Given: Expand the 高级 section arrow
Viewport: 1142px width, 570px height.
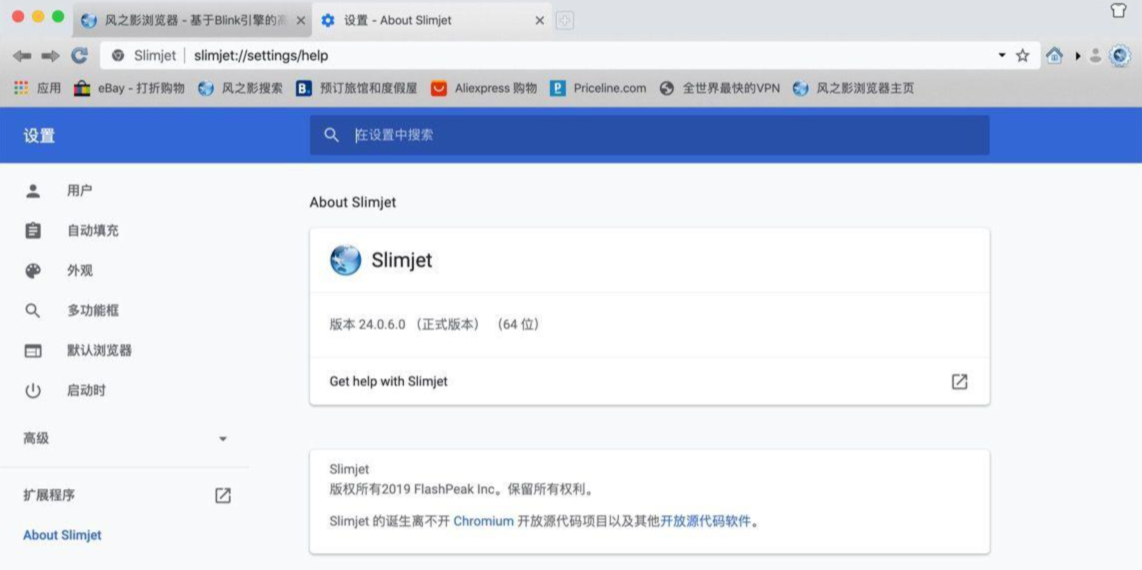Looking at the screenshot, I should pyautogui.click(x=223, y=439).
